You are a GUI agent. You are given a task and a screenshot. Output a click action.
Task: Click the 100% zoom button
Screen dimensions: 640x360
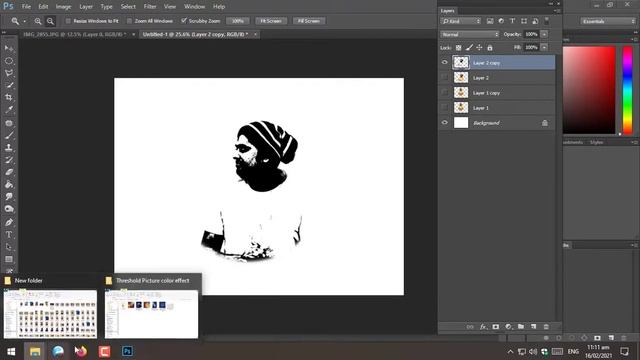tap(238, 21)
